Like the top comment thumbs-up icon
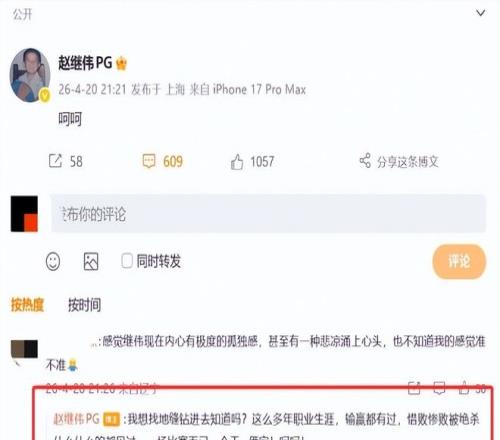 pos(464,388)
